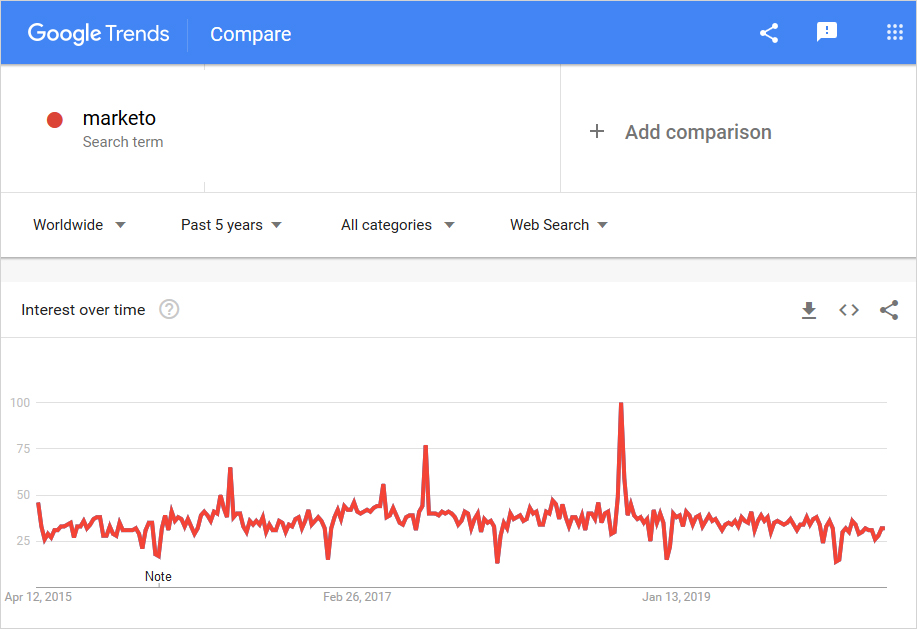Viewport: 917px width, 629px height.
Task: Open the Web Search type dropdown
Action: [x=558, y=225]
